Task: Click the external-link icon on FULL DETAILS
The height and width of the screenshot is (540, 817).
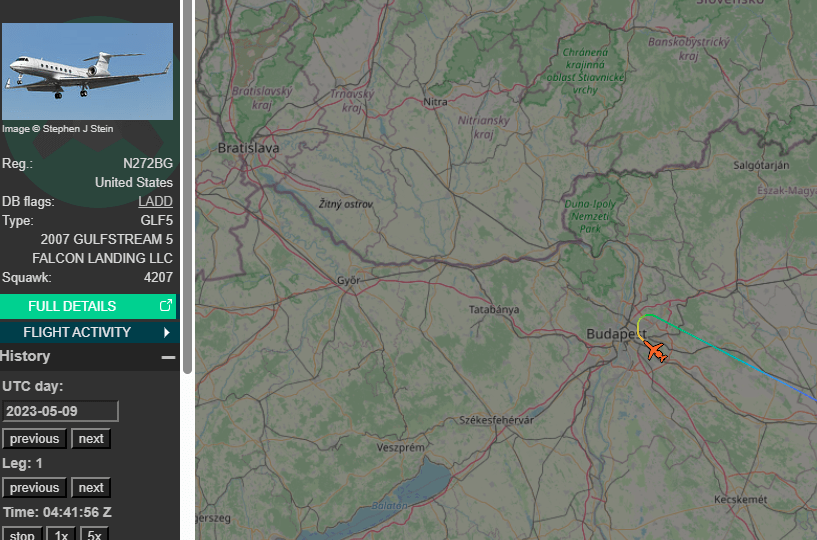Action: click(x=166, y=306)
